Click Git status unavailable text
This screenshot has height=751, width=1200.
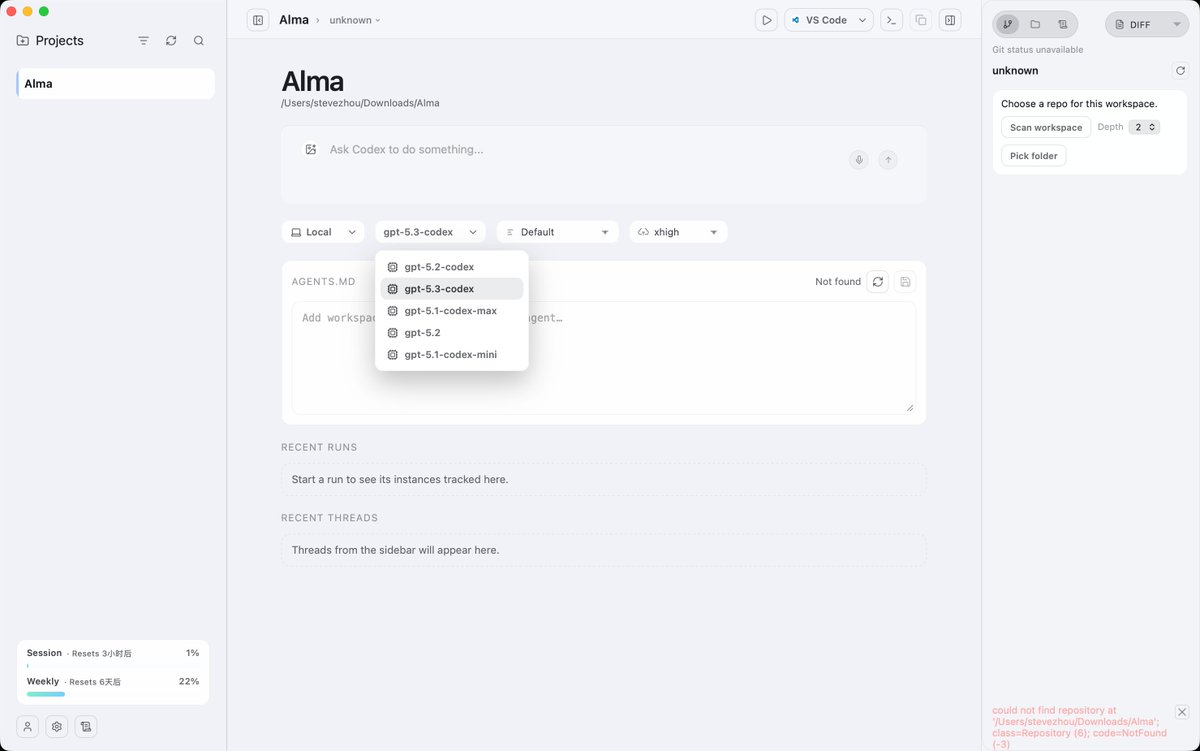(1037, 50)
